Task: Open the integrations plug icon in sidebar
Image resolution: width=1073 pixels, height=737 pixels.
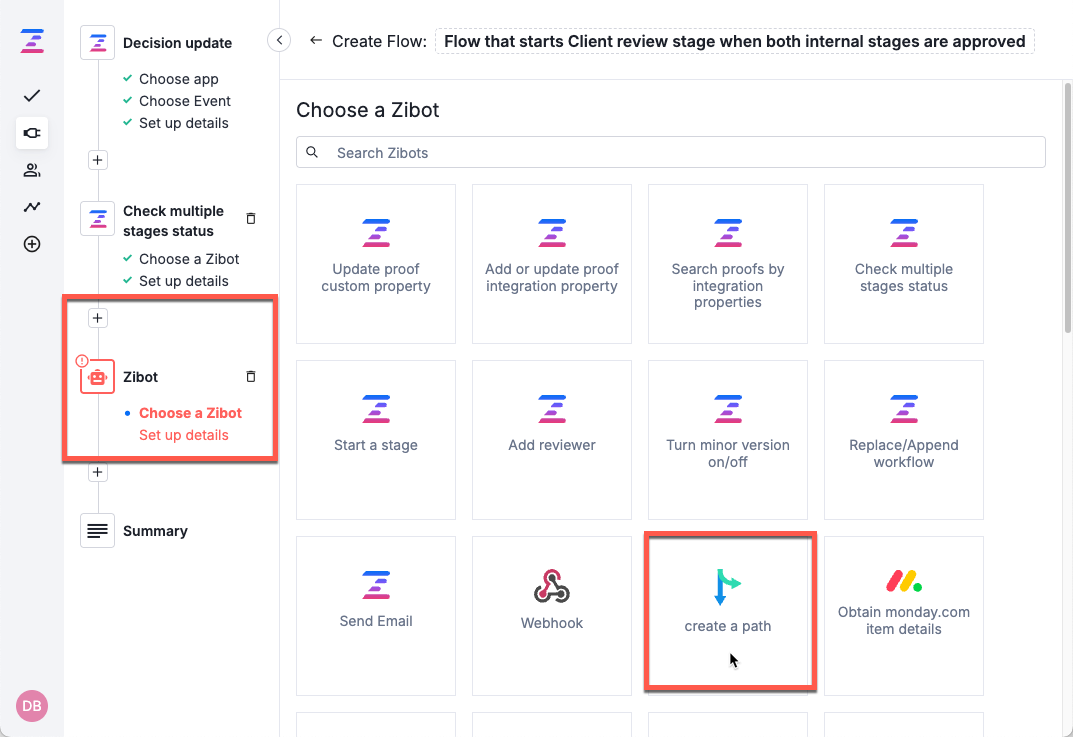Action: pyautogui.click(x=32, y=133)
